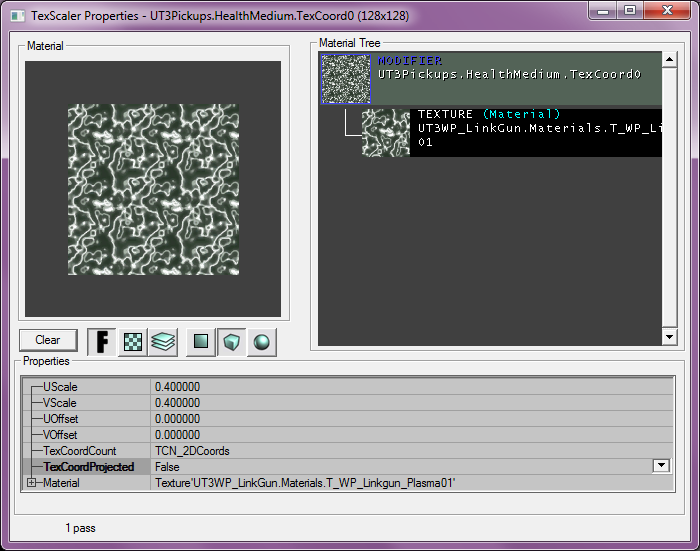Click the bold F fallback toolbar icon
This screenshot has width=700, height=551.
(101, 342)
